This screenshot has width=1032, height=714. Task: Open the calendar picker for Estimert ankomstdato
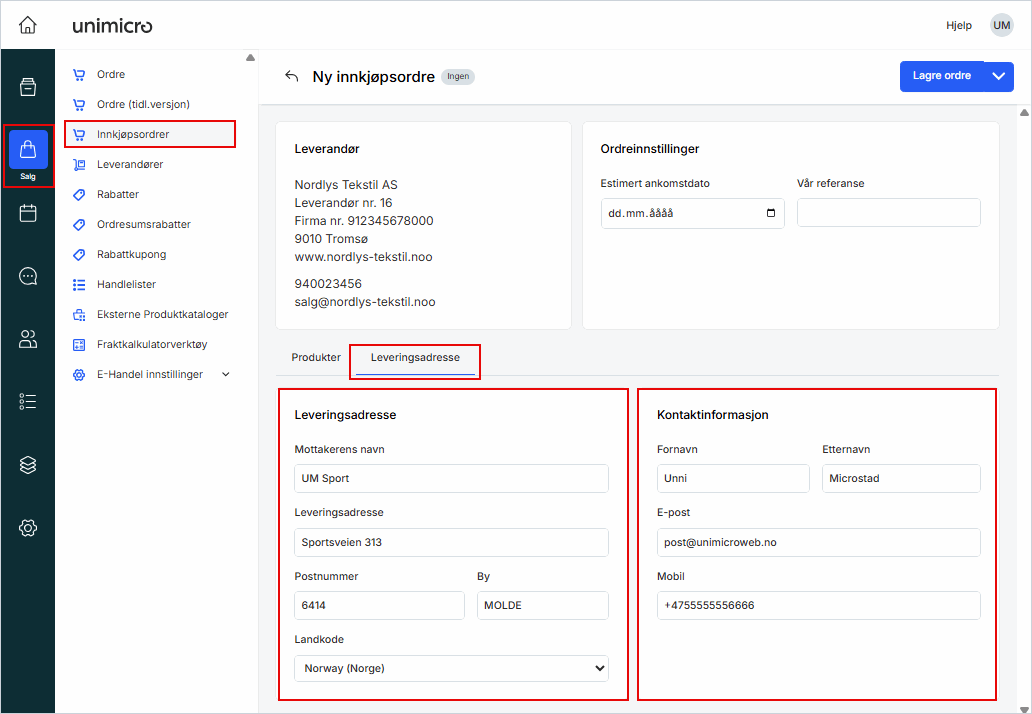[770, 213]
